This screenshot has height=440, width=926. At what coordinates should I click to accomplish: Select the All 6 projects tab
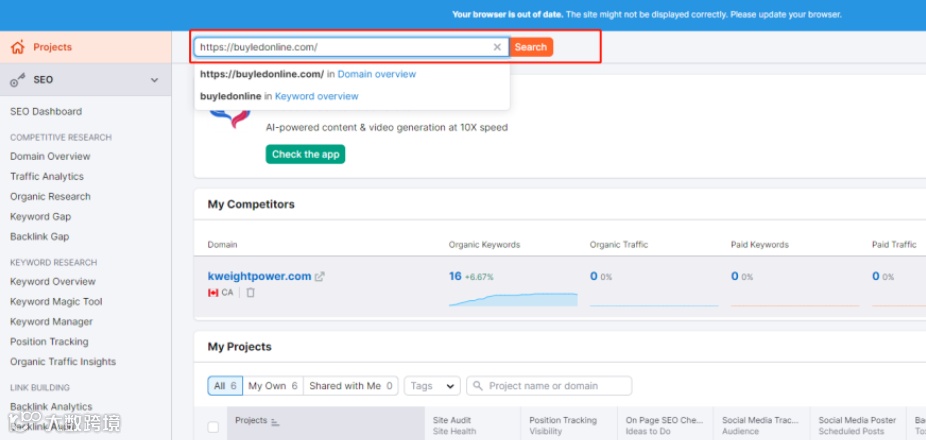tap(225, 386)
